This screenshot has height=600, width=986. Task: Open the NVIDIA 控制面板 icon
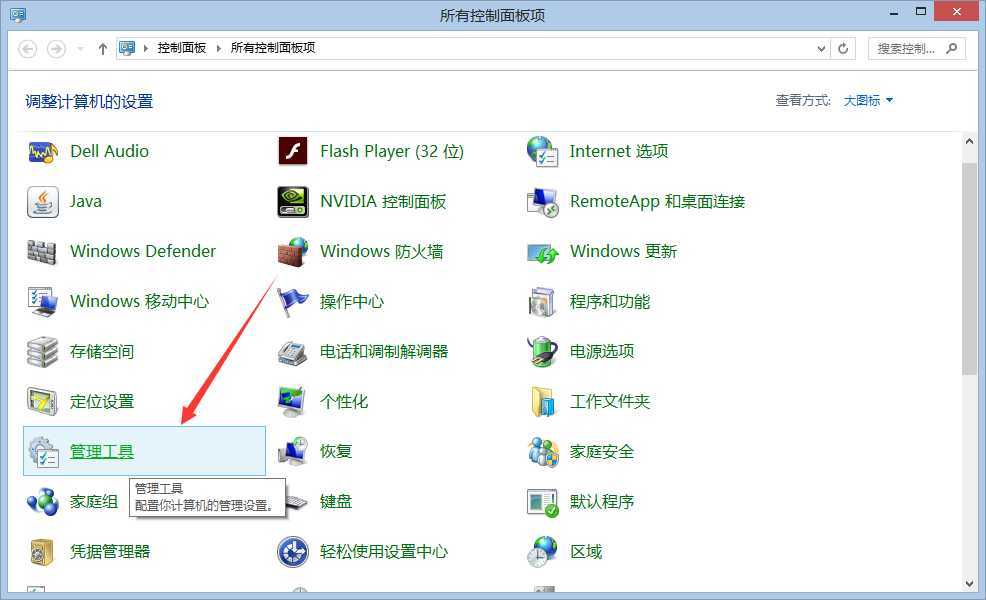pos(293,202)
